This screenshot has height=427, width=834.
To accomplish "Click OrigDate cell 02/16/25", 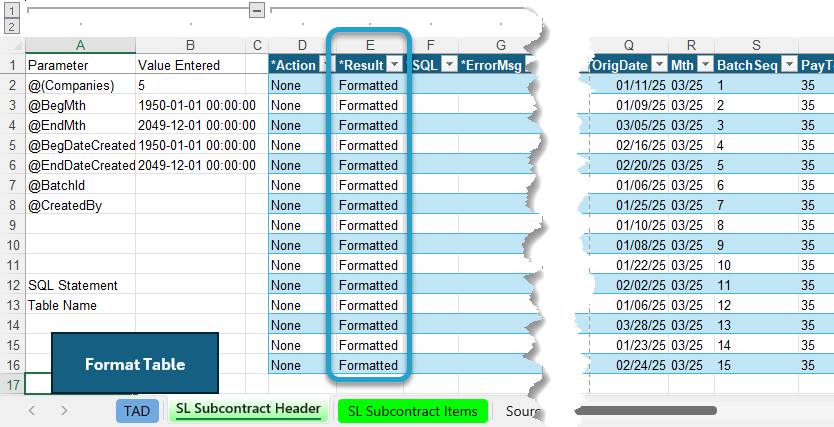I will pos(629,145).
